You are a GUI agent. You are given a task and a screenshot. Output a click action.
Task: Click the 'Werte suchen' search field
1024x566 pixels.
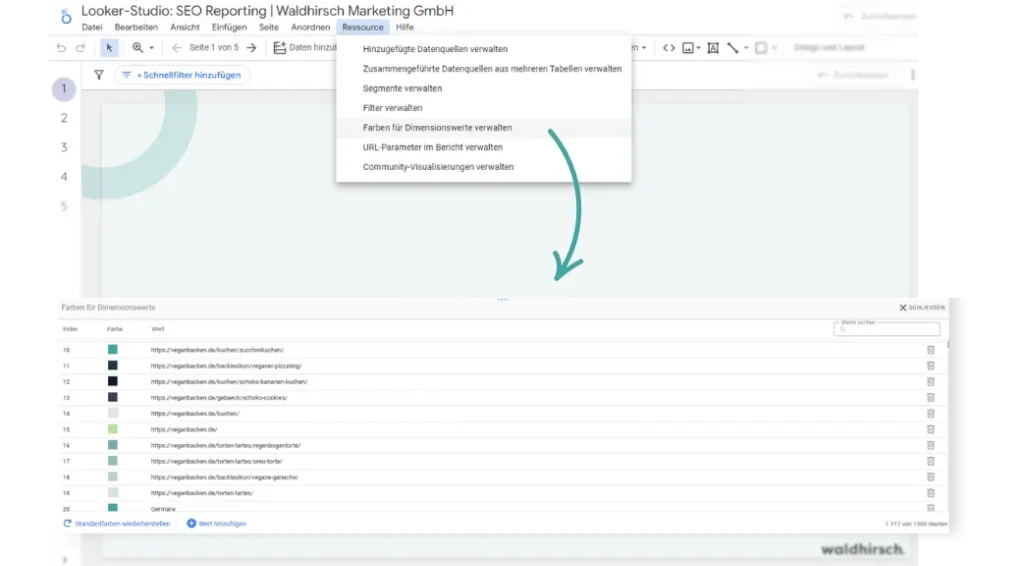coord(890,329)
